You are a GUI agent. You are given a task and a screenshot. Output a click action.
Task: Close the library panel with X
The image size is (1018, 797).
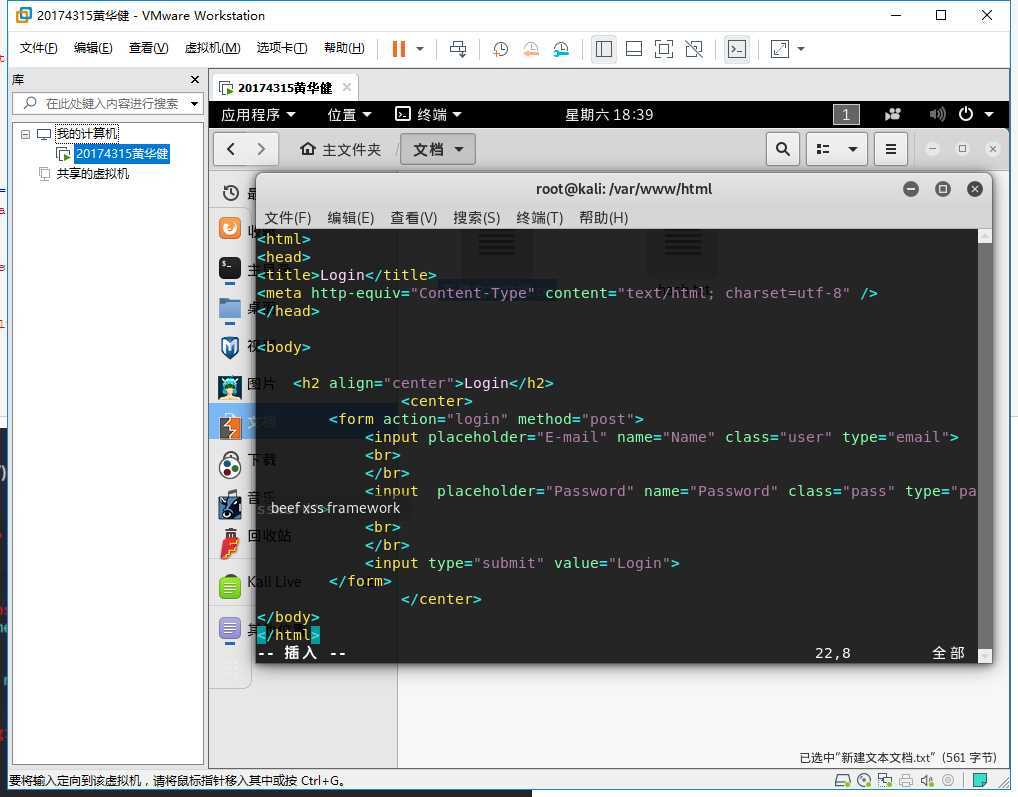tap(195, 79)
